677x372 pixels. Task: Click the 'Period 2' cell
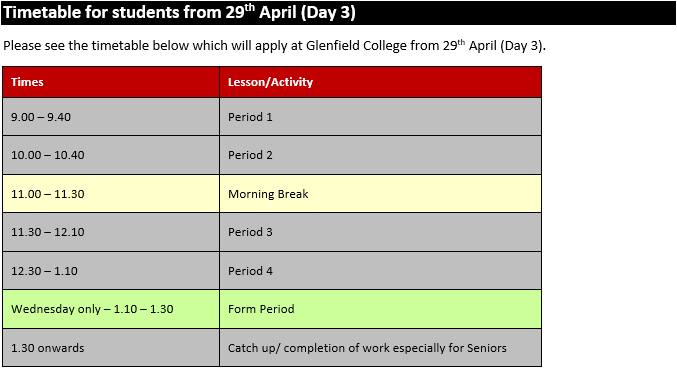380,155
